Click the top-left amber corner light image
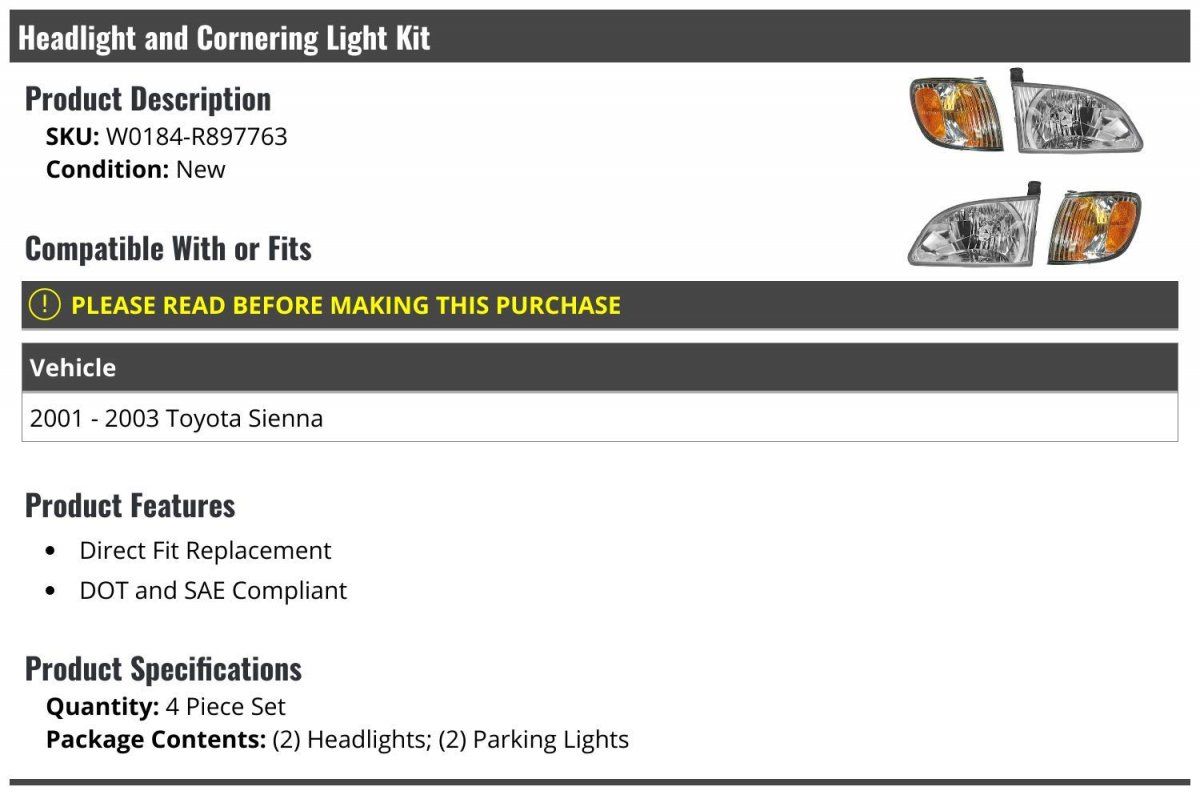 pyautogui.click(x=955, y=115)
